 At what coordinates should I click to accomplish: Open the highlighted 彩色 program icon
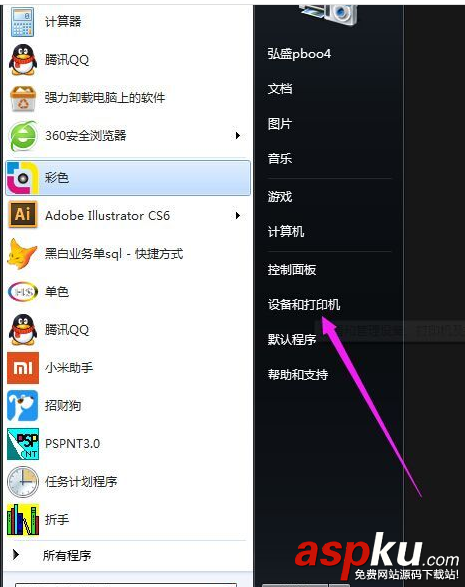(x=23, y=178)
